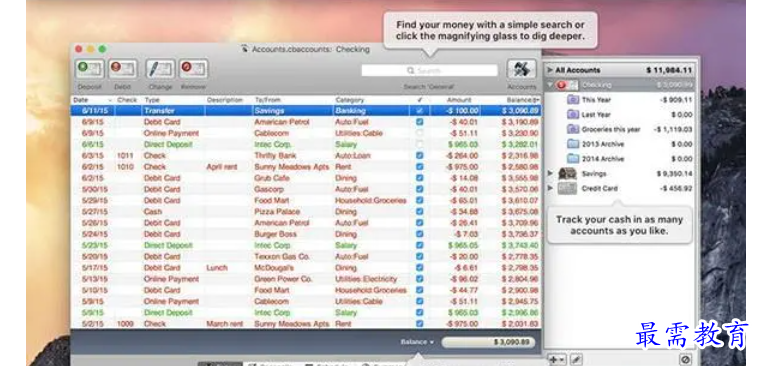Click the $ 3,743.40 balance cell
This screenshot has width=757, height=366.
pyautogui.click(x=519, y=245)
